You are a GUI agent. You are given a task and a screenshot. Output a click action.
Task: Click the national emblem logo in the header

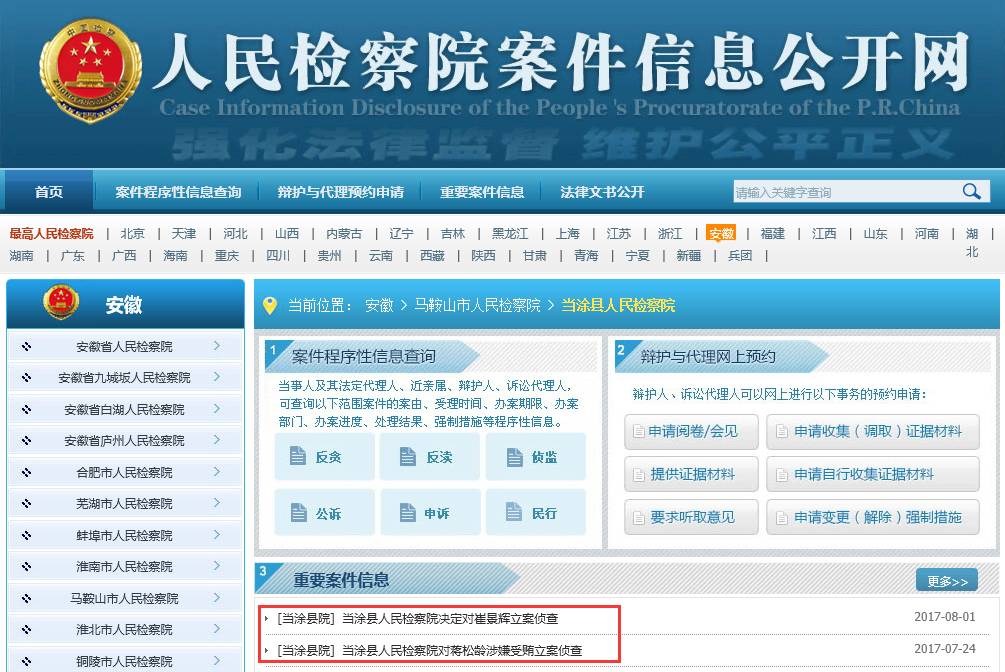(x=88, y=70)
